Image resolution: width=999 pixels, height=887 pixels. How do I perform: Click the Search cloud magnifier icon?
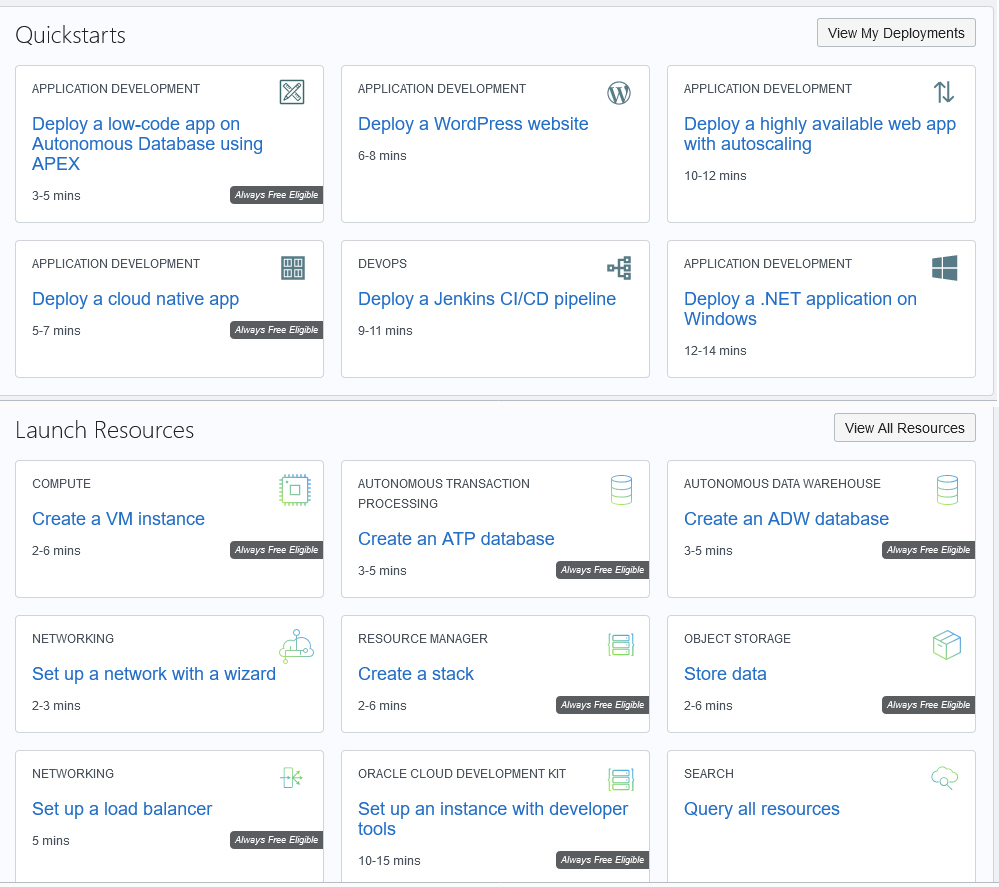pyautogui.click(x=944, y=777)
